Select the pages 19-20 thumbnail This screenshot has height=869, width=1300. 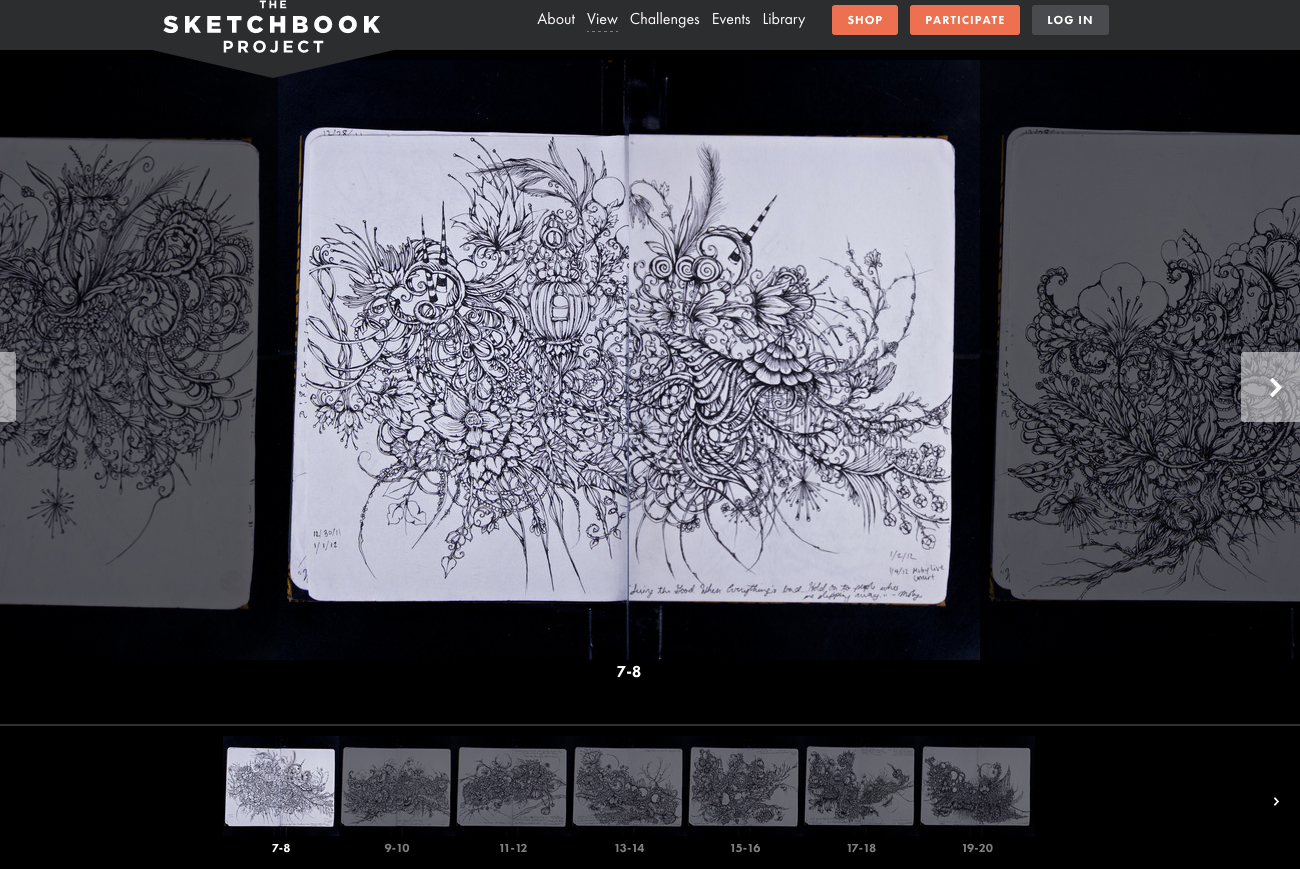pos(977,786)
